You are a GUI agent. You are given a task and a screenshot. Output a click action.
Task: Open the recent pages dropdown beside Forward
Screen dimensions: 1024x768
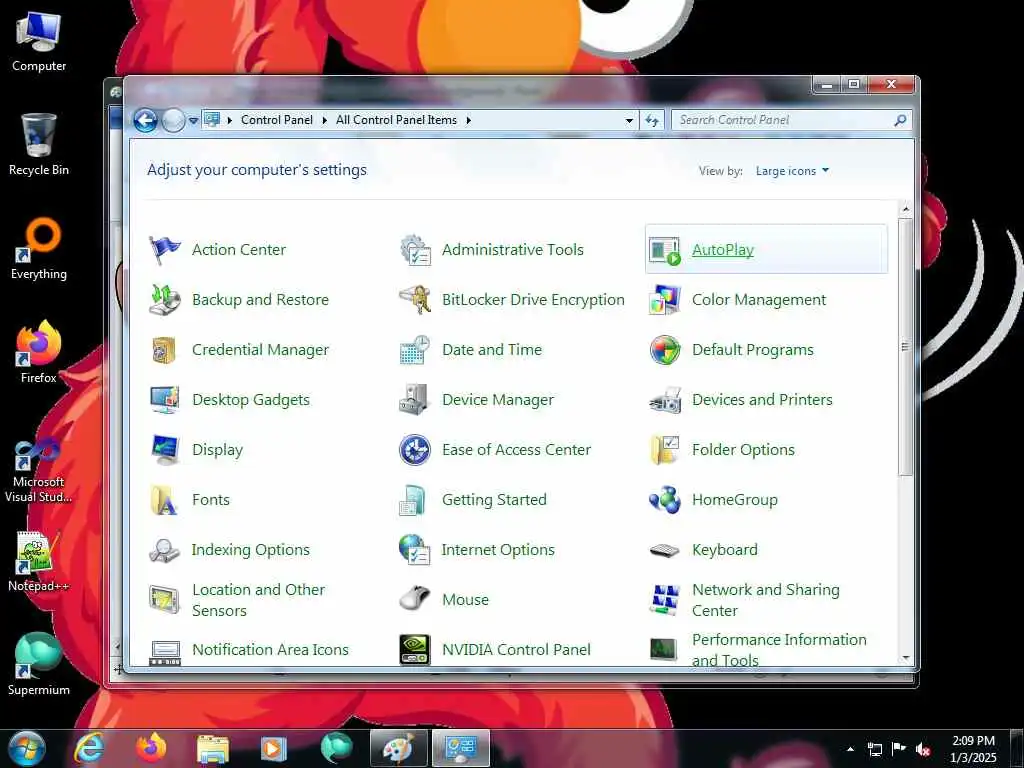(193, 121)
